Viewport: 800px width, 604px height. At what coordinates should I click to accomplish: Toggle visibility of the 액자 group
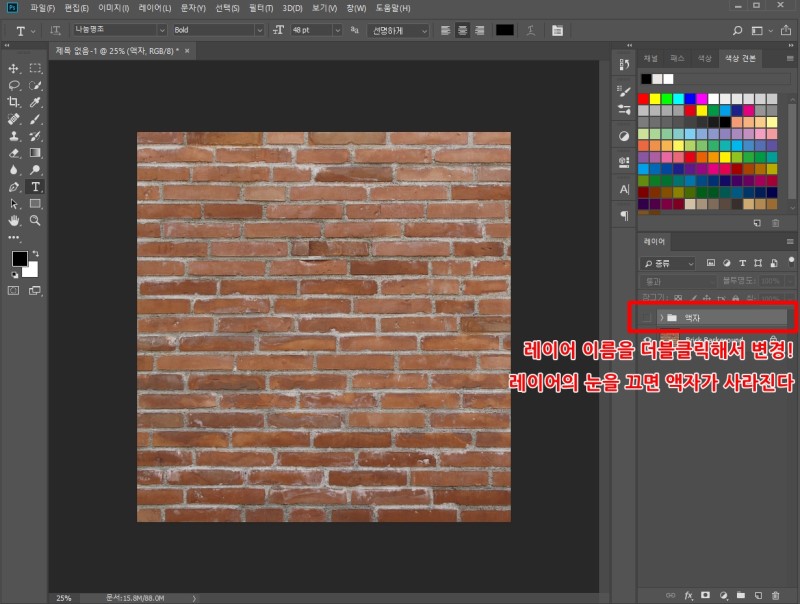point(648,317)
